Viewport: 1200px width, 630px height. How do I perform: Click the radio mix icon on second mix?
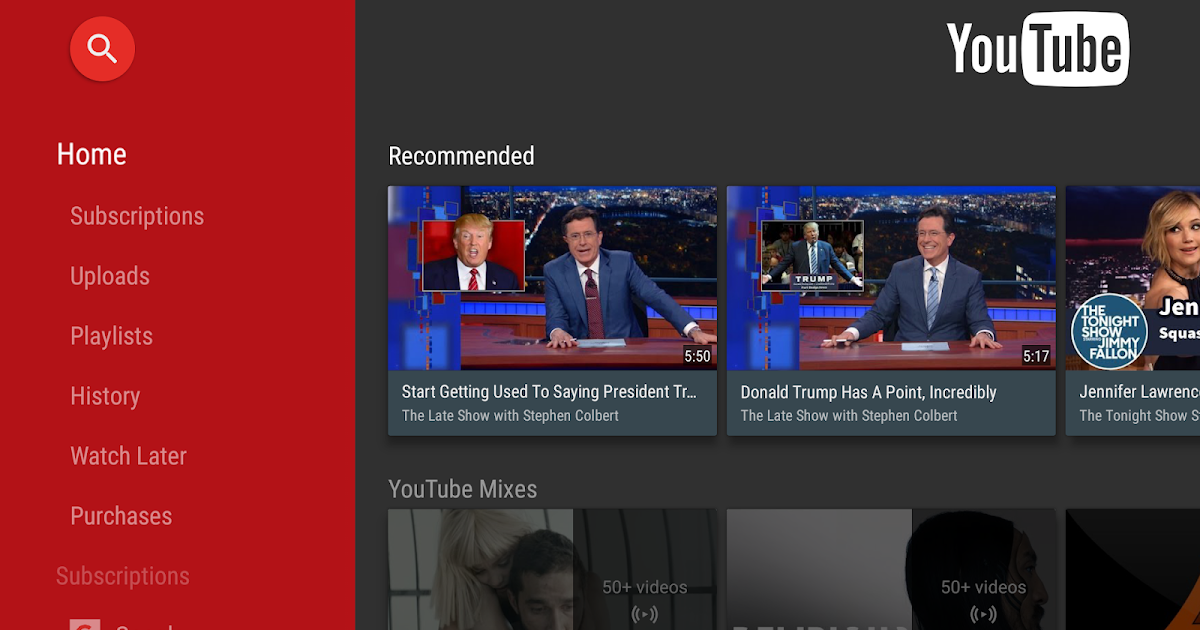(984, 614)
